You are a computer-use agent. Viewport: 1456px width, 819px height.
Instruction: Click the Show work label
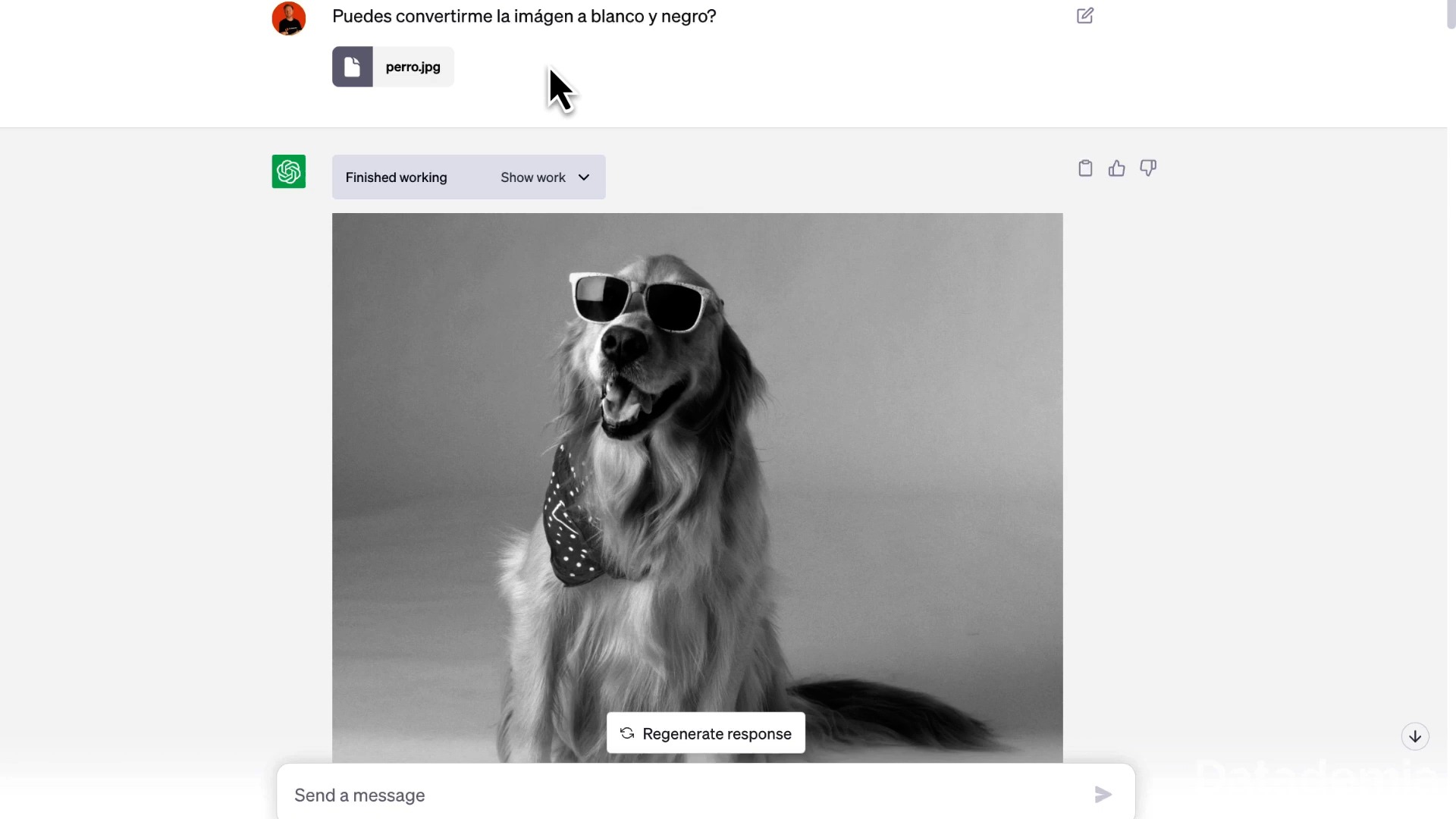(x=532, y=177)
